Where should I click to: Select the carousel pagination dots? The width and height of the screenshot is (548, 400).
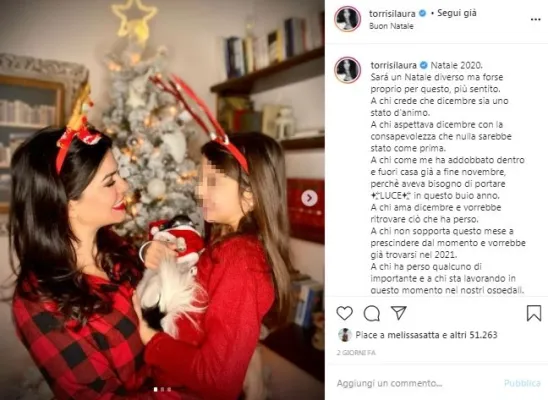[163, 389]
